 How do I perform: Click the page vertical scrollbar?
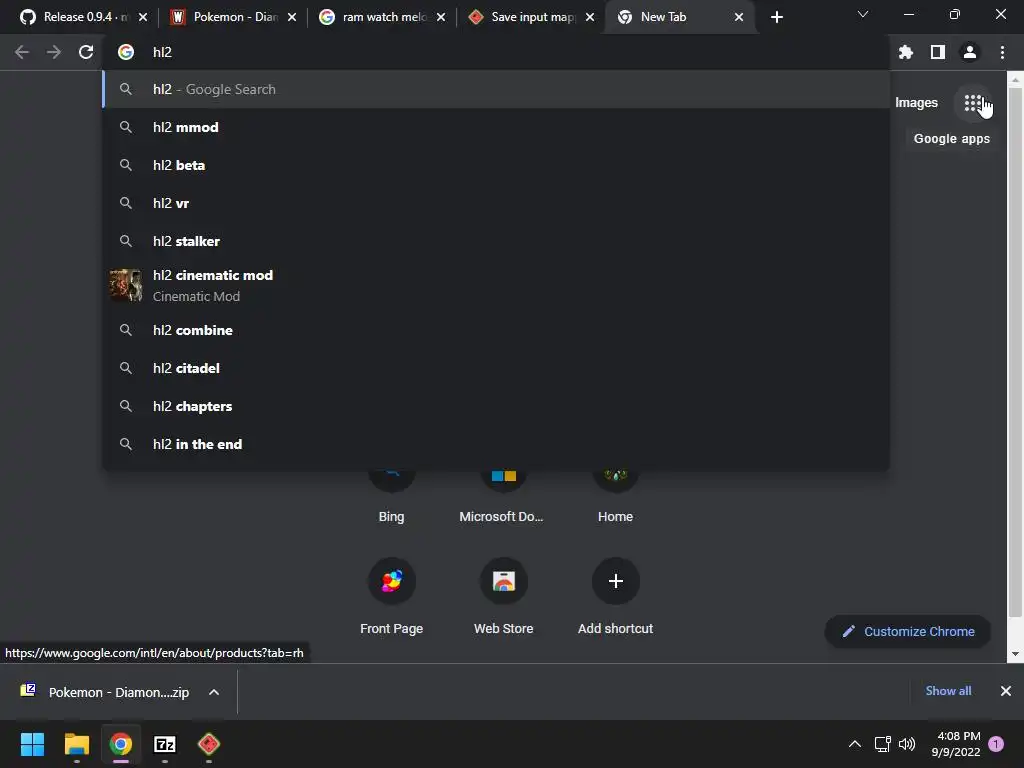[1015, 353]
